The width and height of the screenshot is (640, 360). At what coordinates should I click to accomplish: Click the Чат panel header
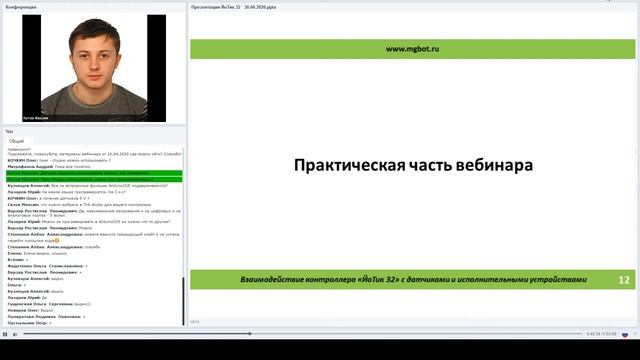point(9,131)
